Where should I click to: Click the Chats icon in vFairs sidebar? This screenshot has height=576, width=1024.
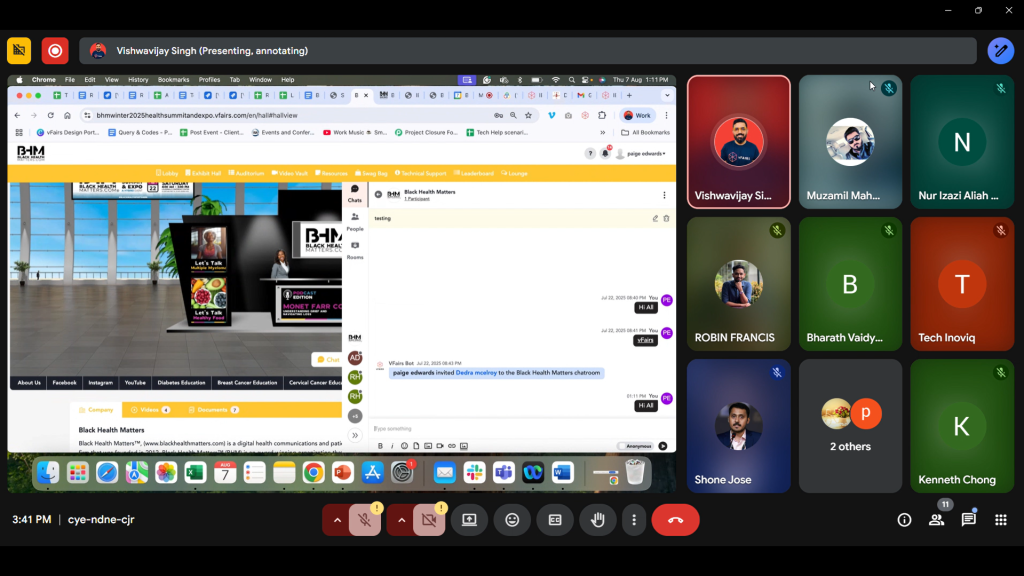[x=355, y=193]
